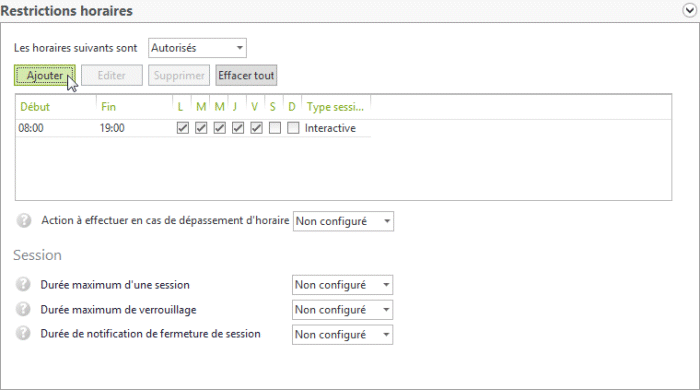Image resolution: width=700 pixels, height=390 pixels.
Task: Click the Ajouter button
Action: [x=45, y=75]
